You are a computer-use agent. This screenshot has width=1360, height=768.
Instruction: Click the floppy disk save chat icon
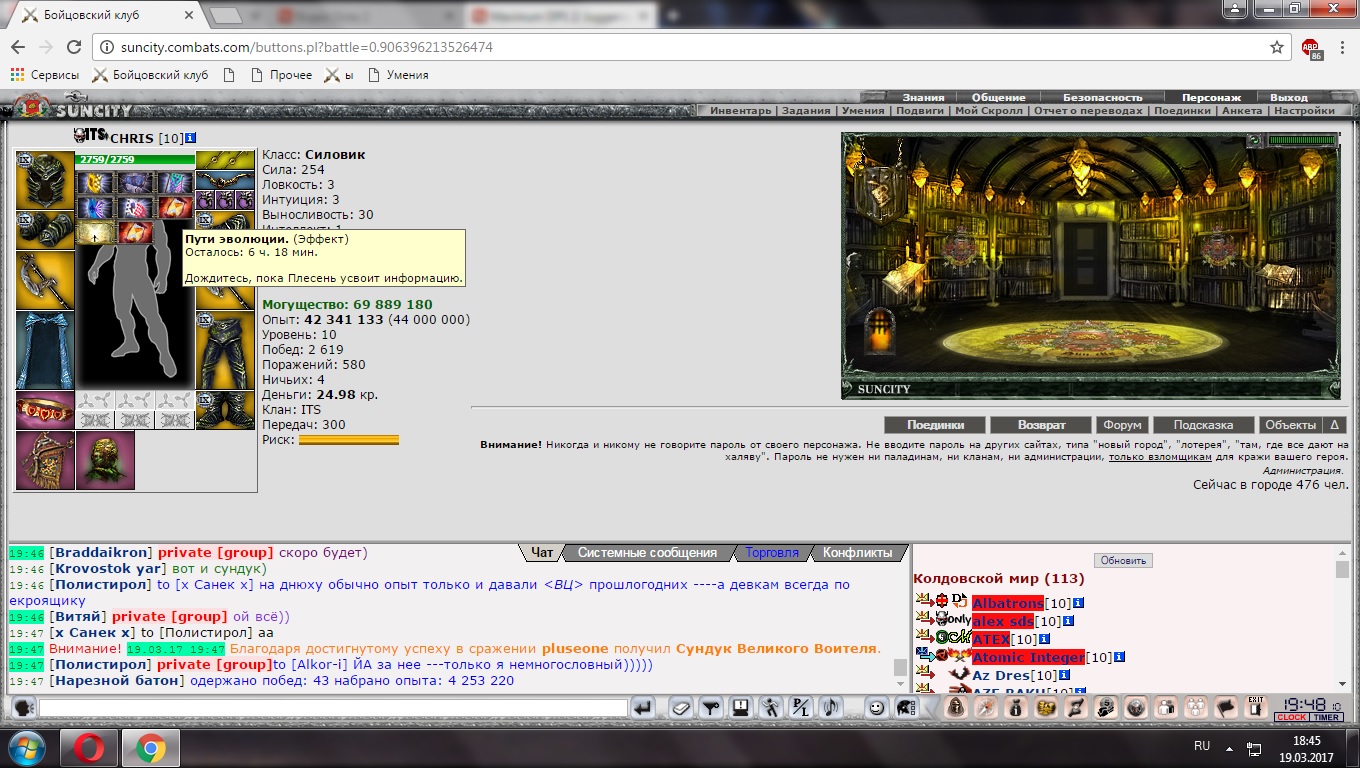pyautogui.click(x=740, y=707)
